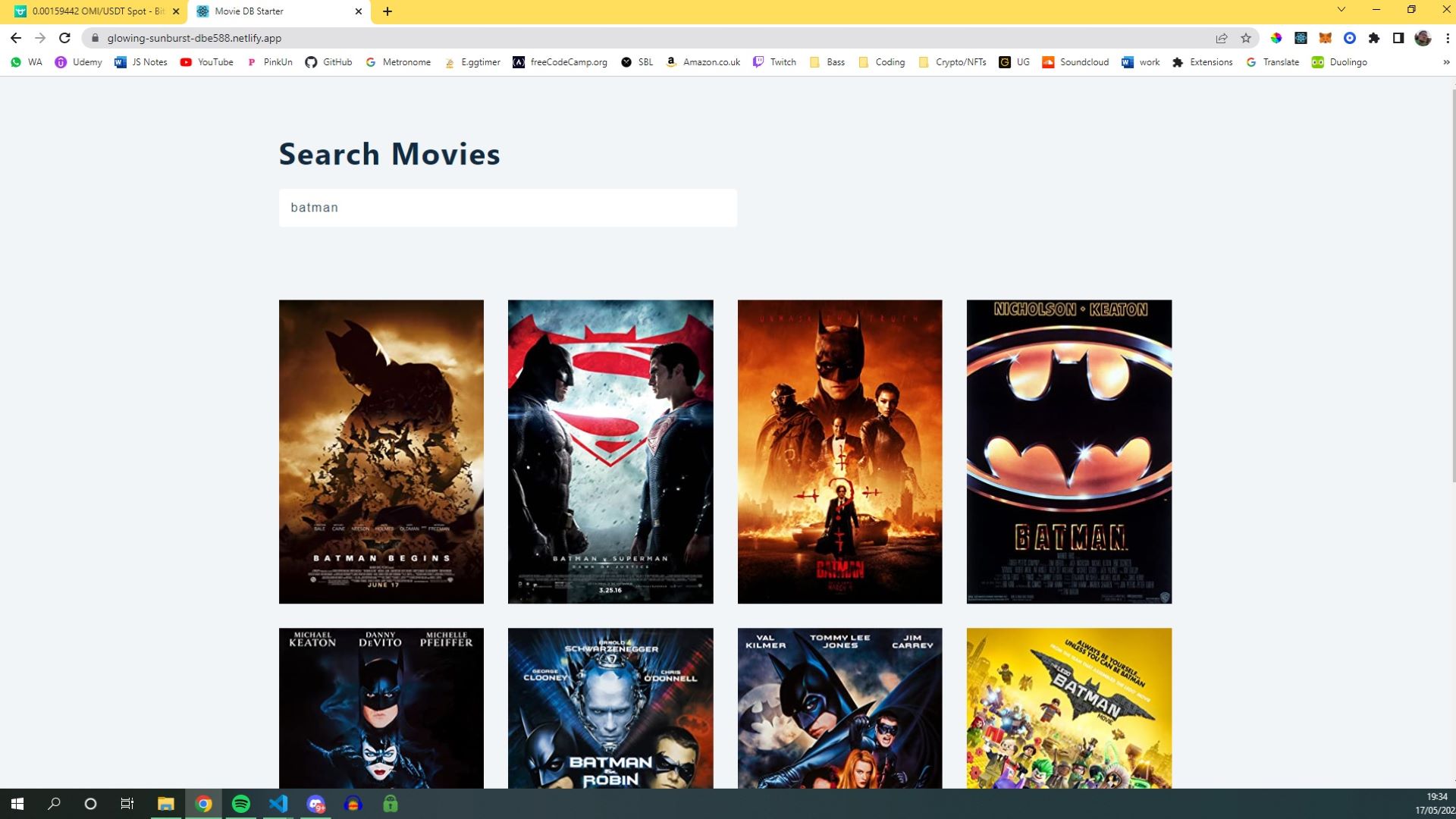Open the Extensions puzzle-piece menu

pos(1374,38)
